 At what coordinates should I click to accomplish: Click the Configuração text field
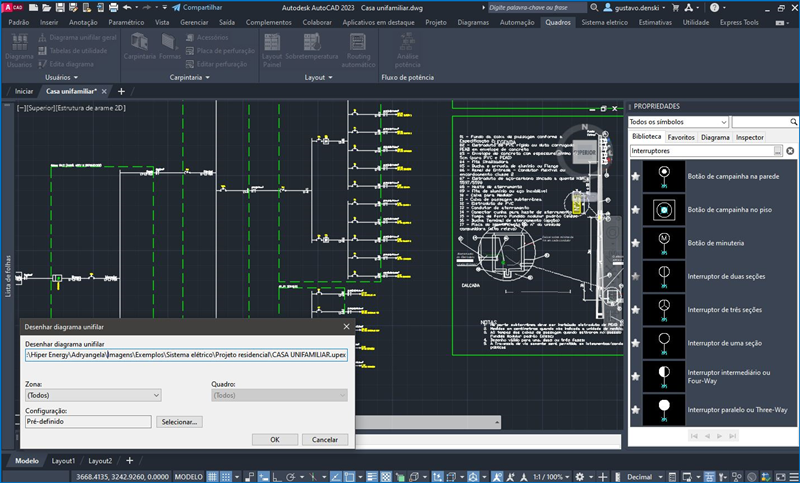(x=90, y=422)
